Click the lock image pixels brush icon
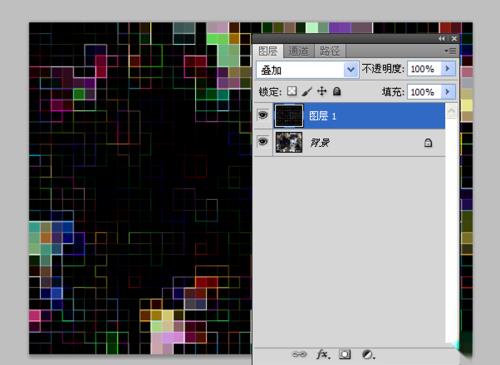500x365 pixels. (307, 91)
